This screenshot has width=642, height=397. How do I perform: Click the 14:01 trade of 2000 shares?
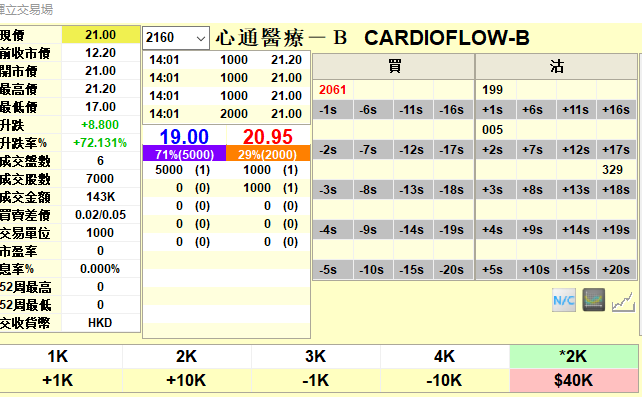tap(226, 114)
